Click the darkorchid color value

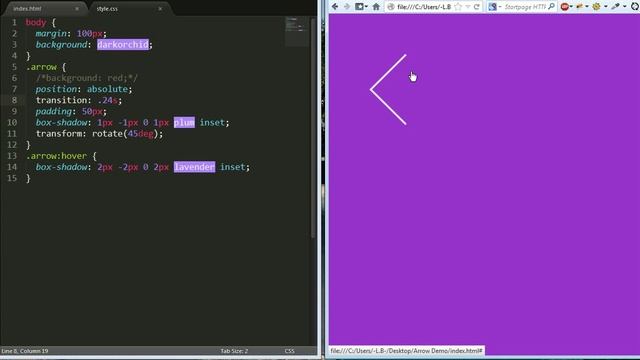click(123, 44)
